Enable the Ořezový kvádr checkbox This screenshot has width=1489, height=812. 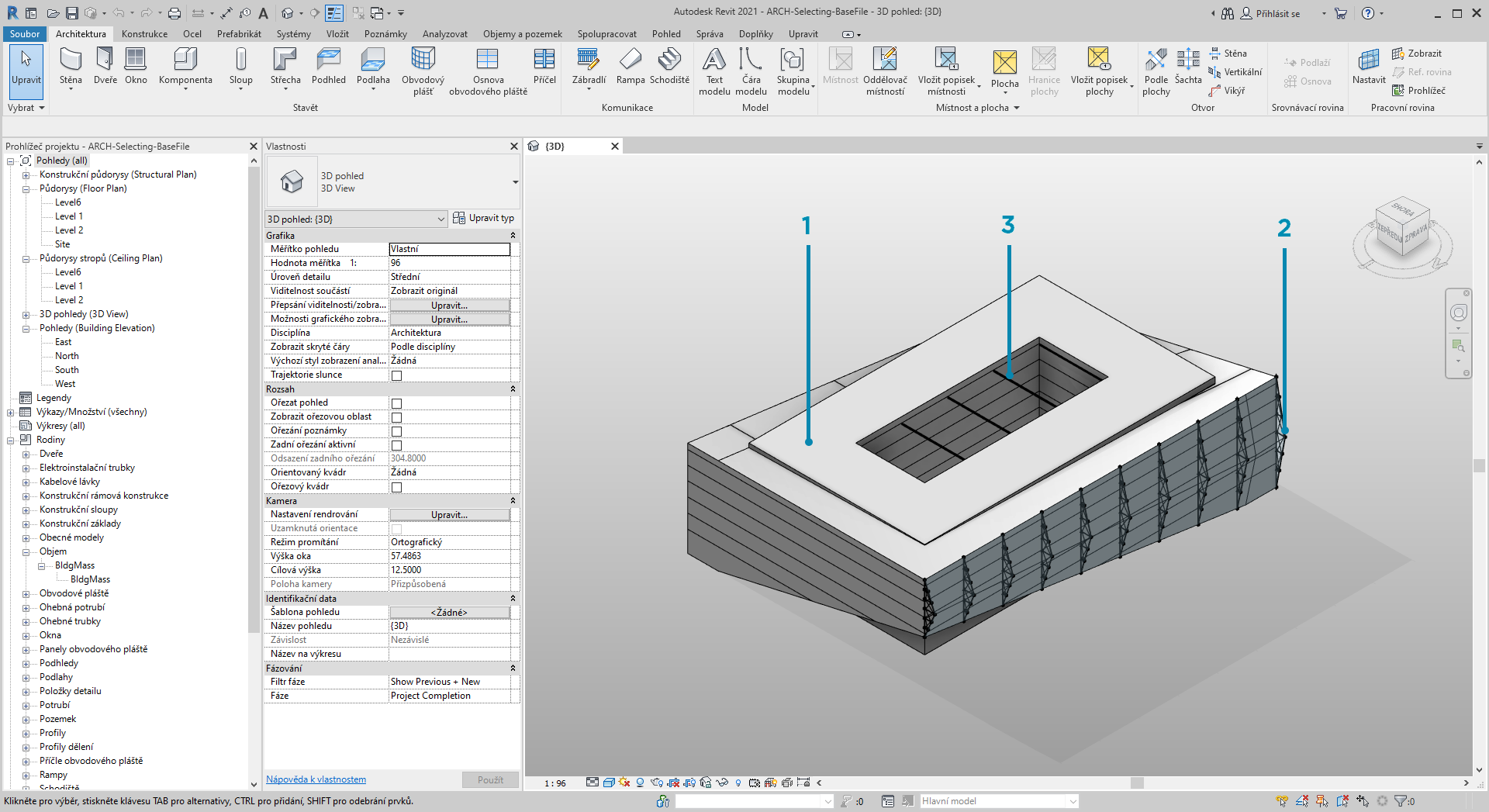pyautogui.click(x=396, y=487)
